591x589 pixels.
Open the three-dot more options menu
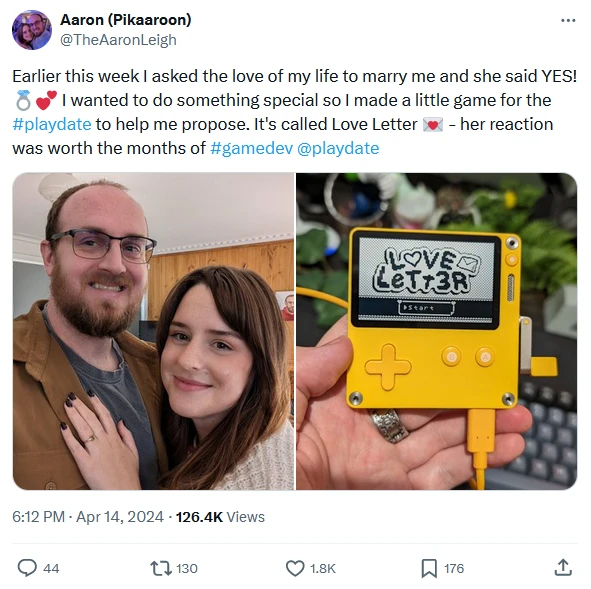click(x=568, y=20)
